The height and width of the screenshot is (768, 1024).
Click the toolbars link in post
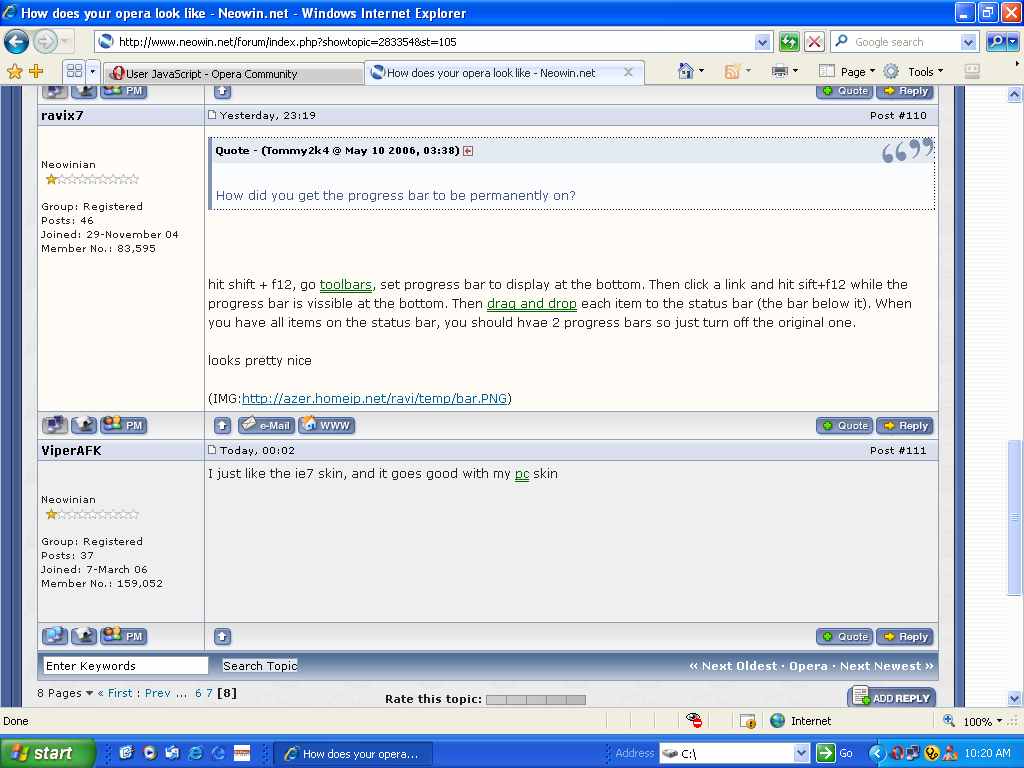[x=345, y=285]
